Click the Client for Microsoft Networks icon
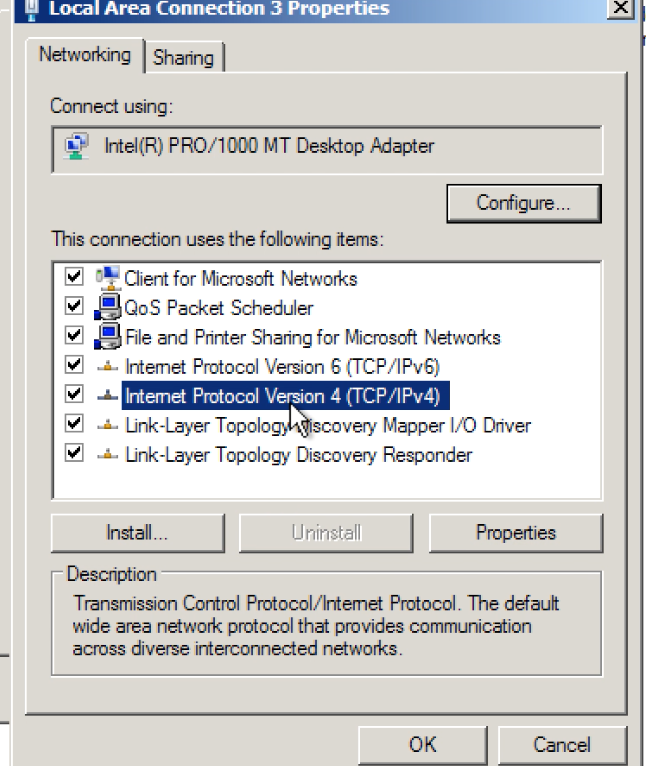Viewport: 646px width, 766px height. (107, 278)
